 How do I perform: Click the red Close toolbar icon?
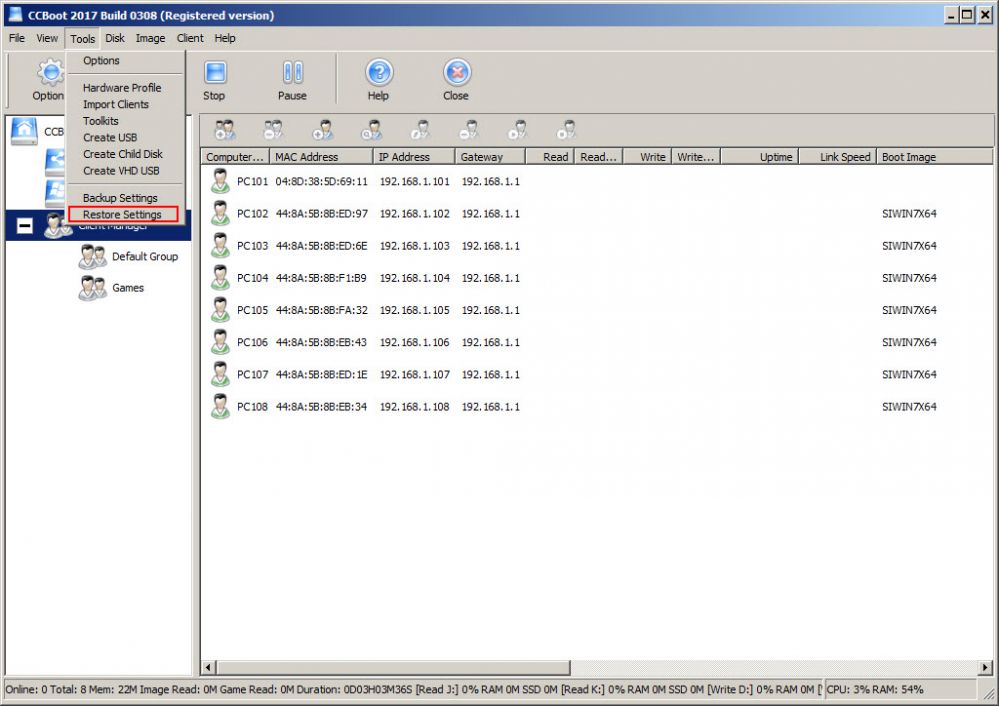point(457,72)
